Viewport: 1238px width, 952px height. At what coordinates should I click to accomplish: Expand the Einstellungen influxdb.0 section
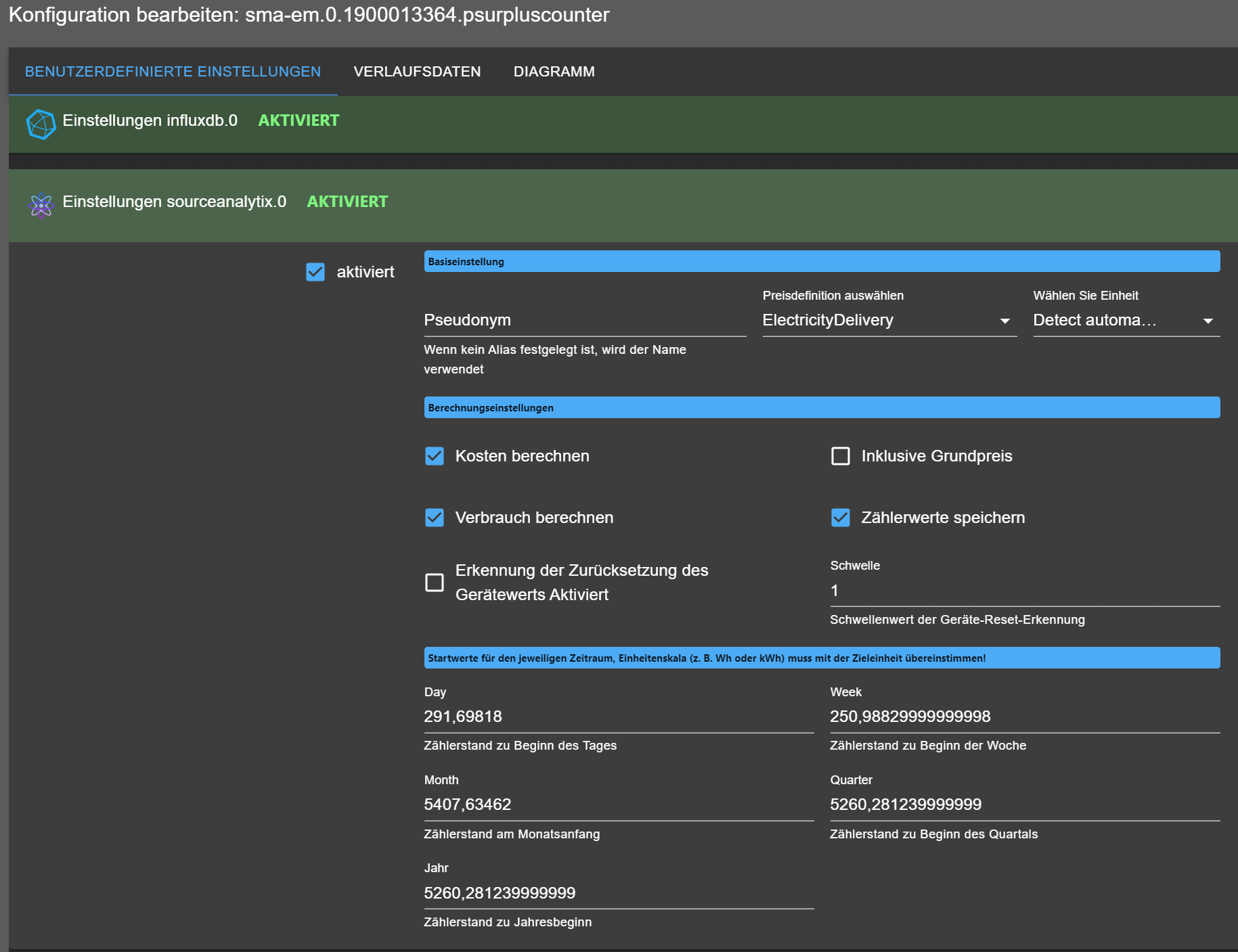(x=623, y=124)
